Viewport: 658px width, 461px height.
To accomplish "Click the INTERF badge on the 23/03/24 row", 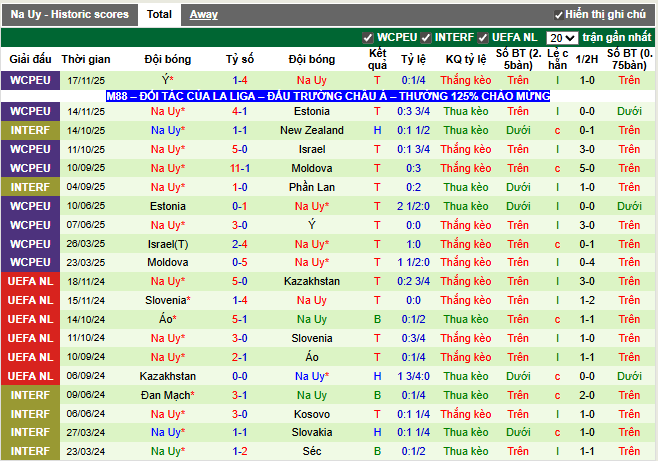I will click(30, 452).
